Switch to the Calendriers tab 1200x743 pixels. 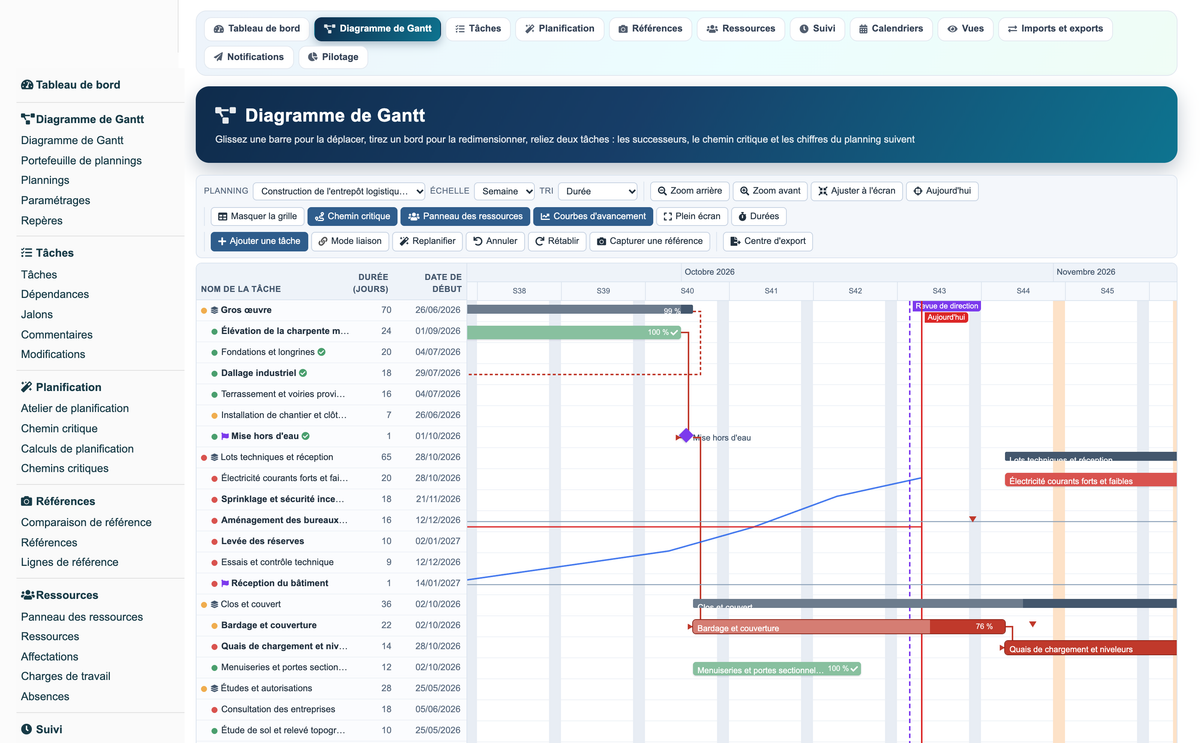tap(890, 29)
